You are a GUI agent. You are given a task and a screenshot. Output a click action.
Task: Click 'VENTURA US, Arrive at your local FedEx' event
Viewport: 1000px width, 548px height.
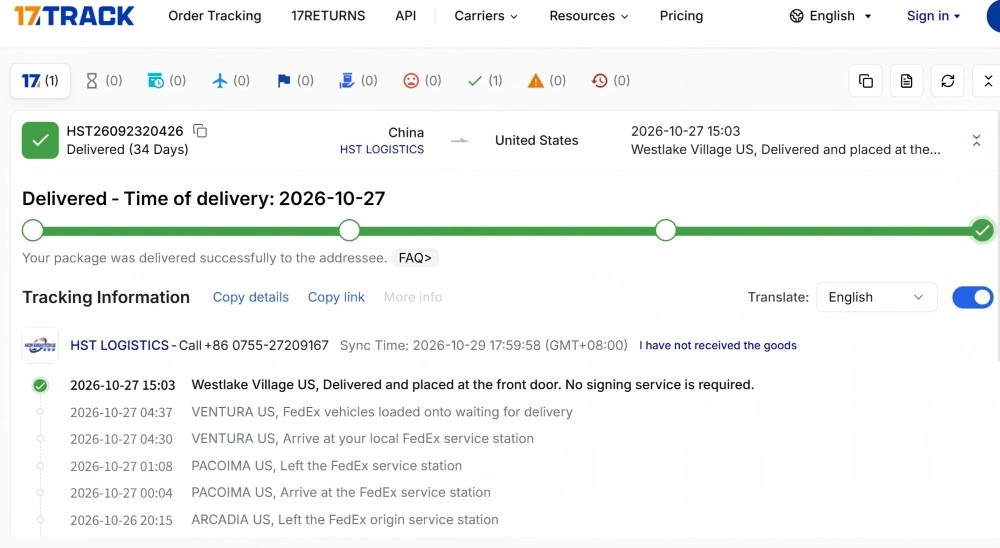[362, 439]
